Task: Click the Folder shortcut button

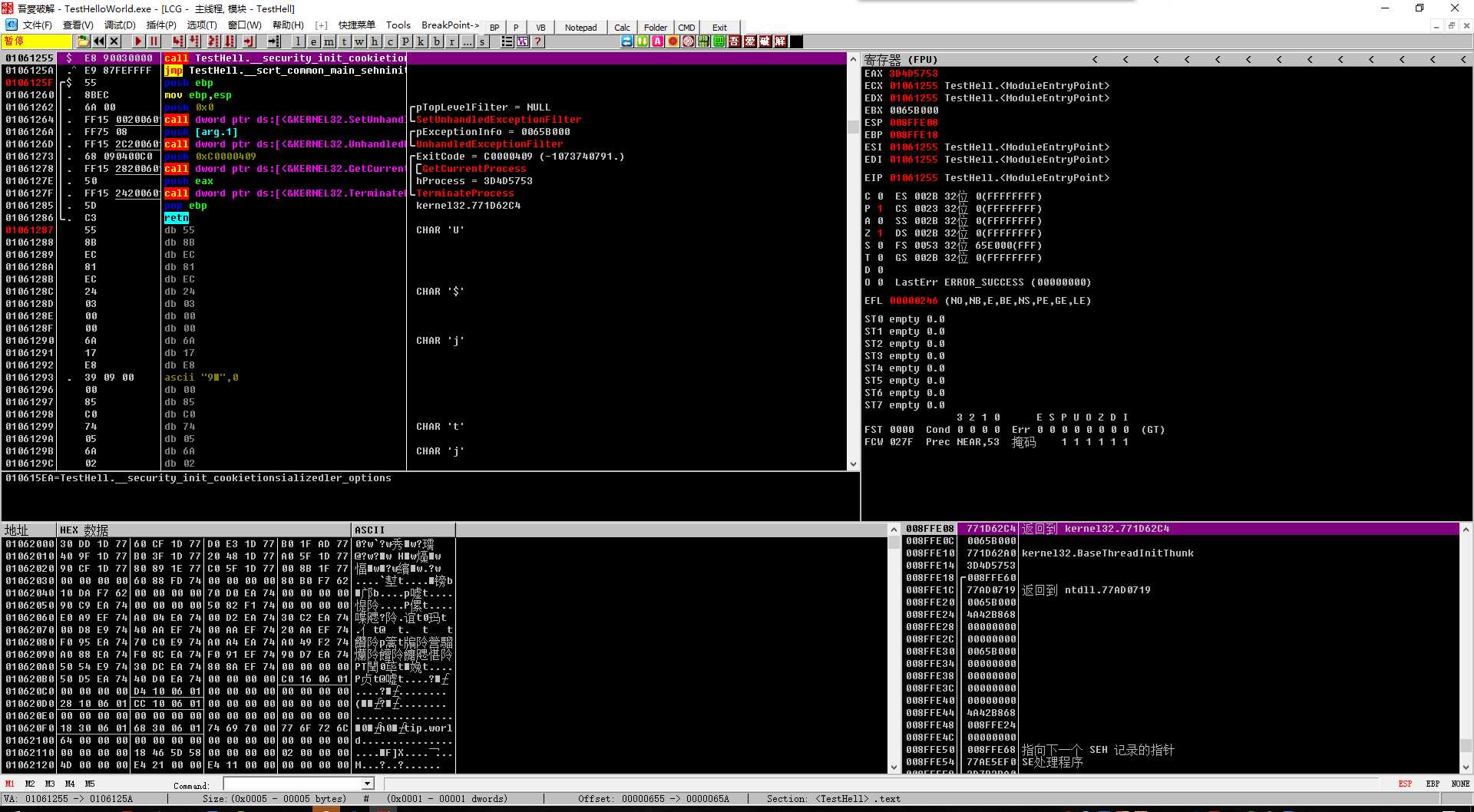Action: [x=655, y=28]
